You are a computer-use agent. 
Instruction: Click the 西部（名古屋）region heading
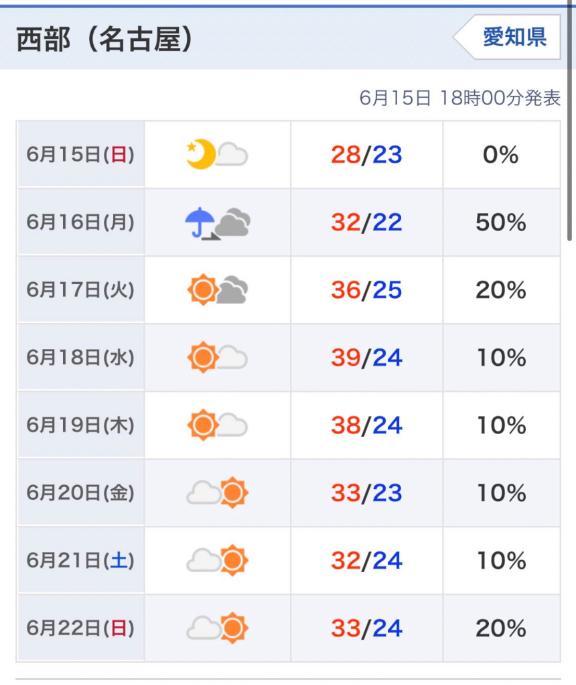click(x=104, y=39)
